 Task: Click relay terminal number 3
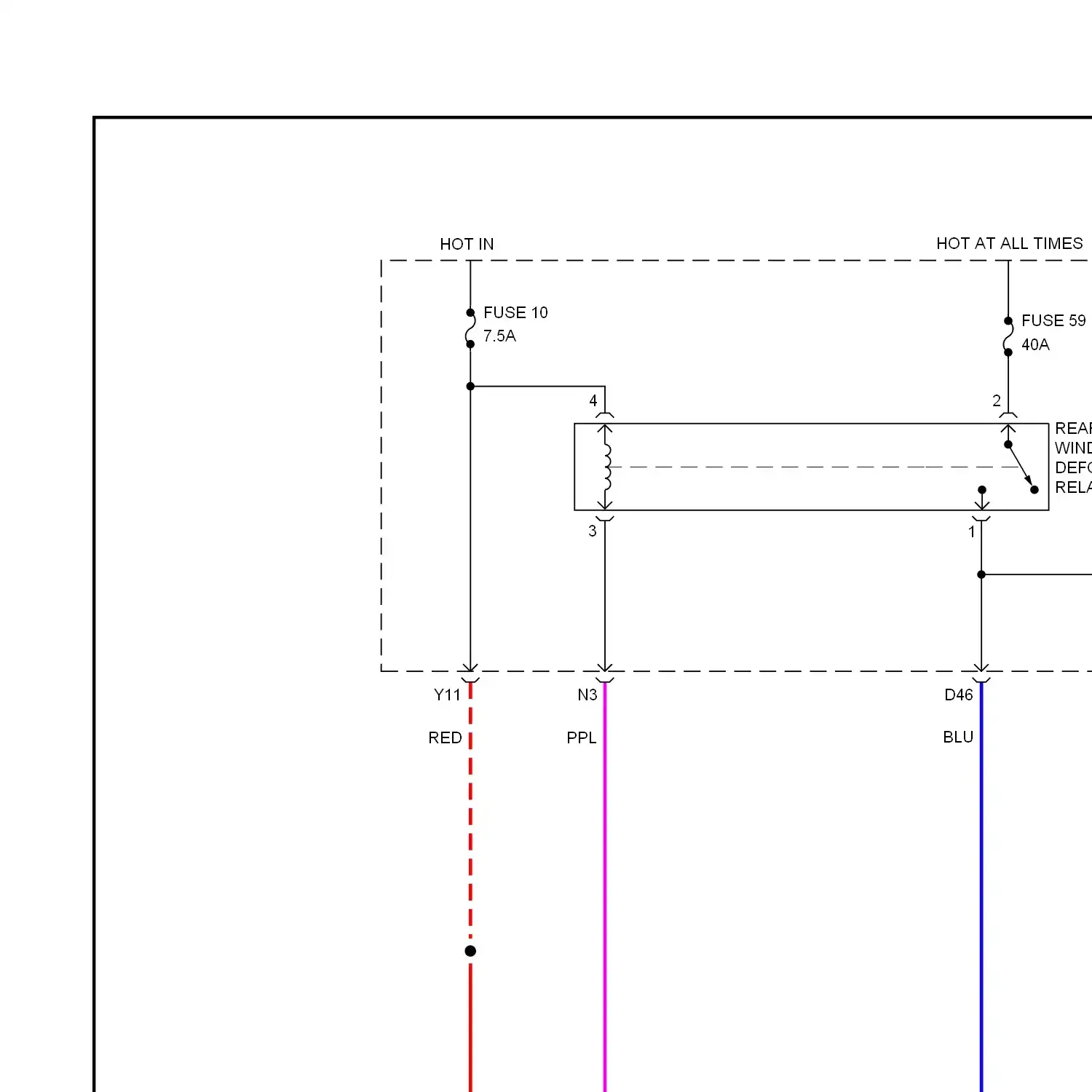click(593, 531)
